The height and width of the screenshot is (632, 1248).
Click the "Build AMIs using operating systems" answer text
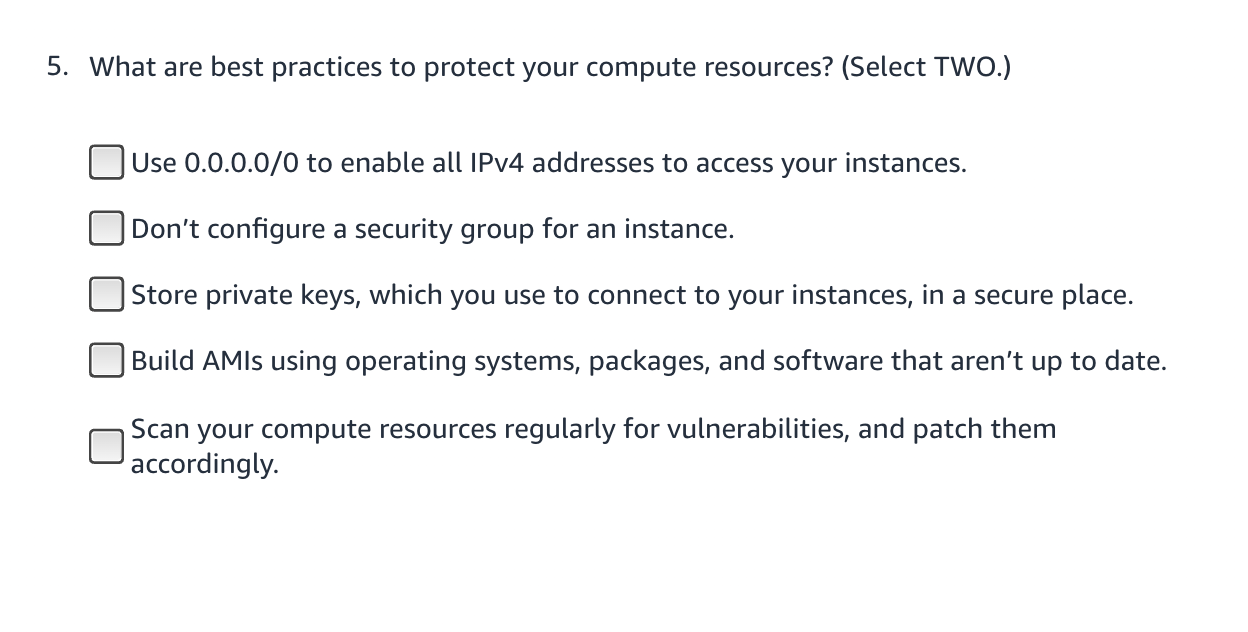click(649, 361)
